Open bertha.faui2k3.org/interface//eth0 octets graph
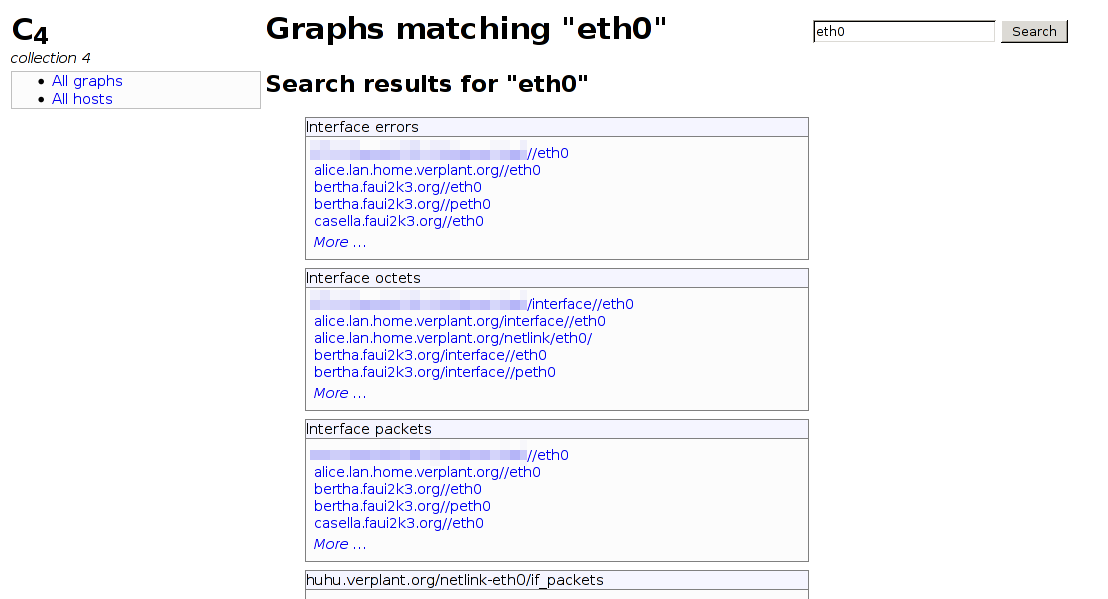The image size is (1108, 599). 430,355
